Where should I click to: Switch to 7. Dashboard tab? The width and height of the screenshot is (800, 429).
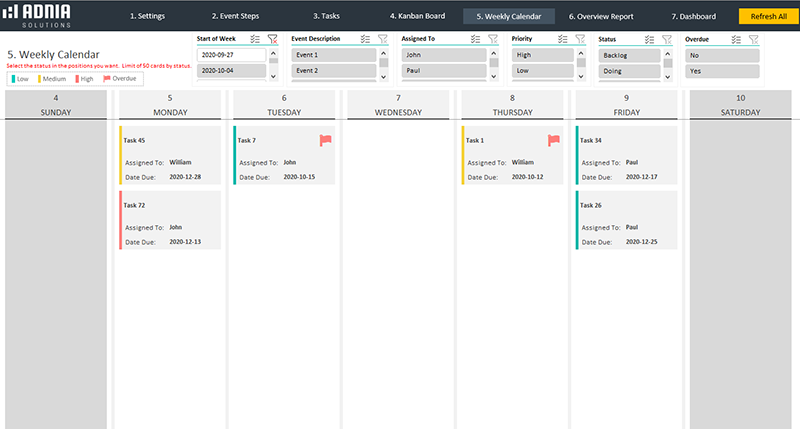(x=693, y=16)
